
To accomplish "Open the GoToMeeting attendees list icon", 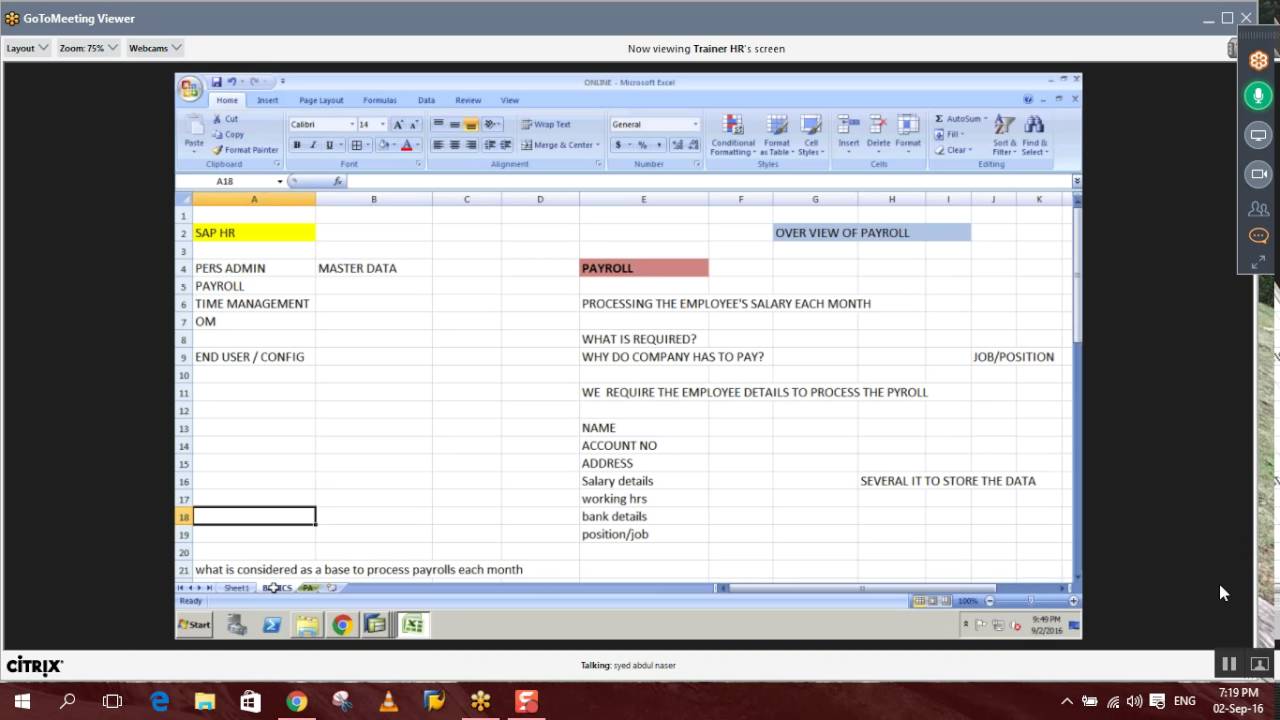I will (1258, 209).
